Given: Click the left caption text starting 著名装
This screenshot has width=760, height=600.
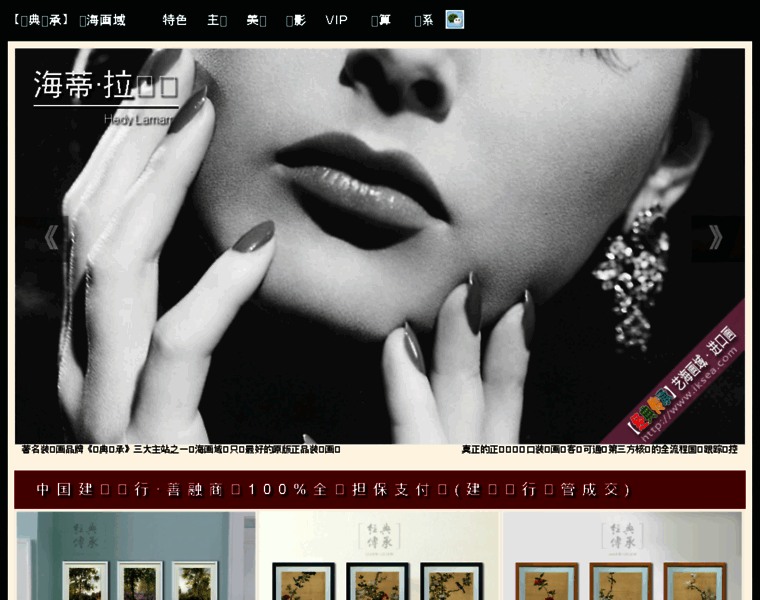Looking at the screenshot, I should (181, 449).
